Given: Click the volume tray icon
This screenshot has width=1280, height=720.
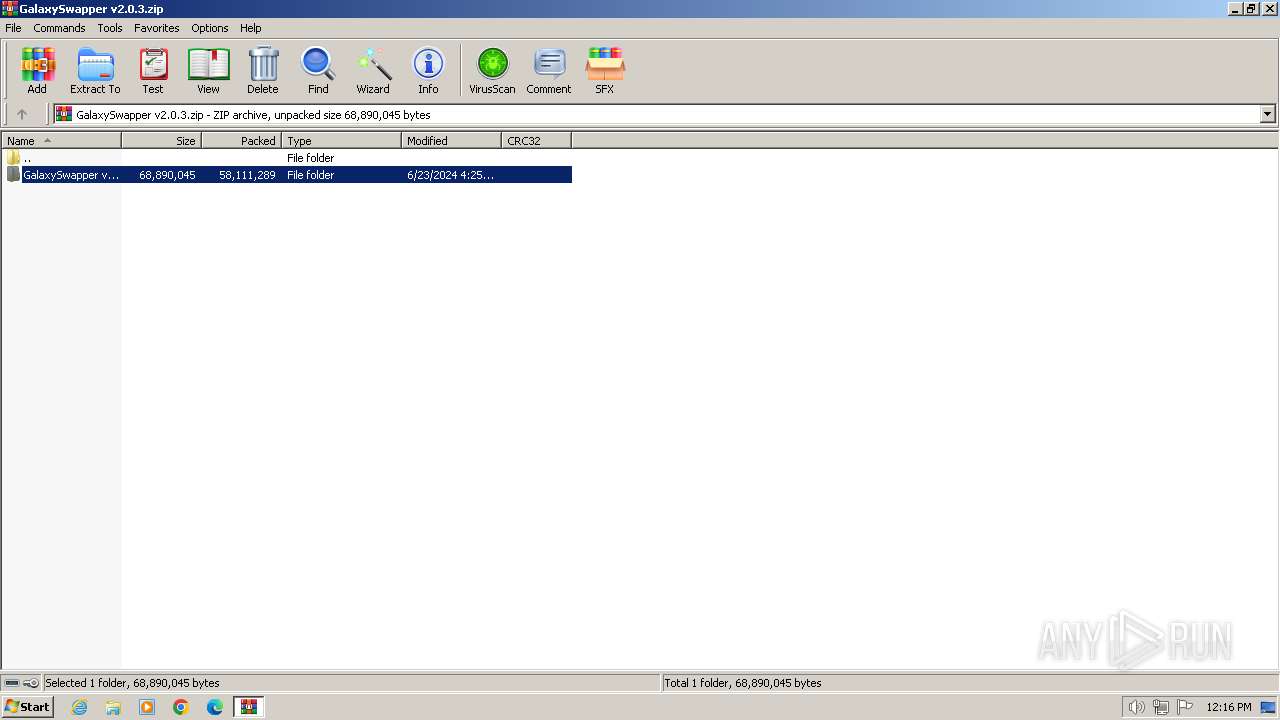Looking at the screenshot, I should point(1137,707).
